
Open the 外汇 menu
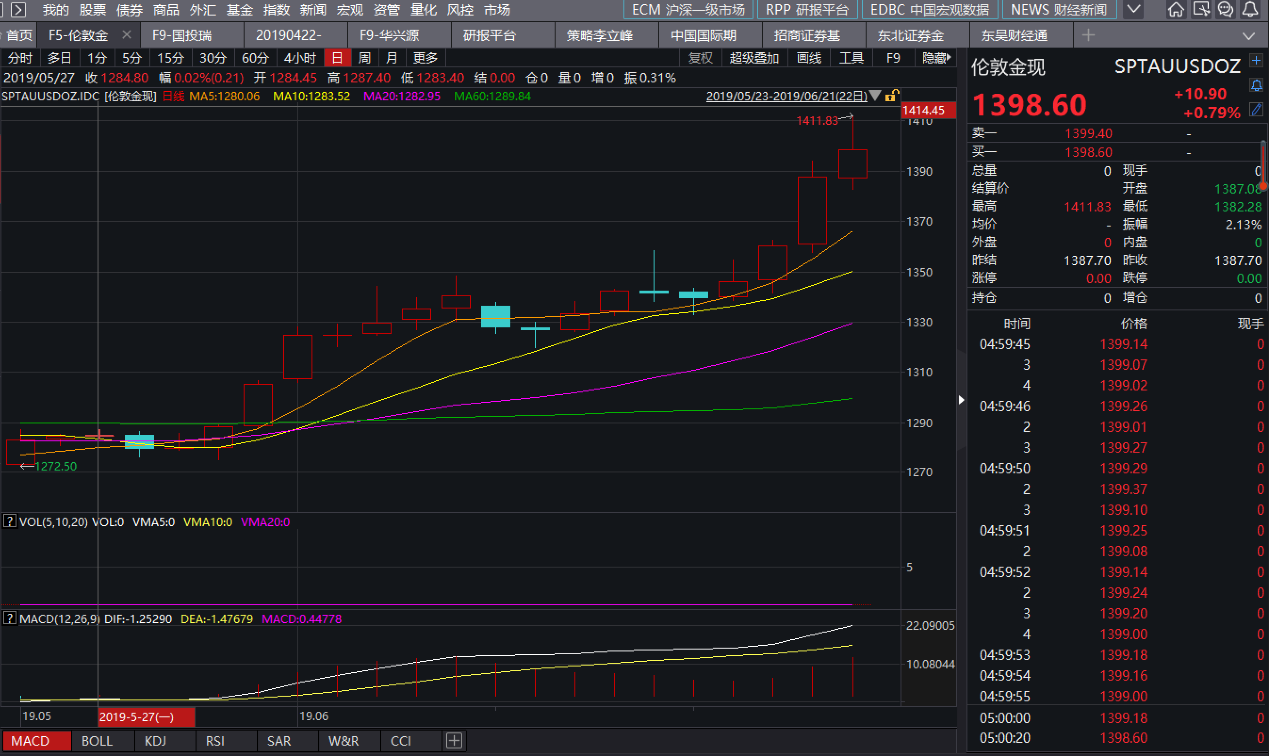click(202, 10)
